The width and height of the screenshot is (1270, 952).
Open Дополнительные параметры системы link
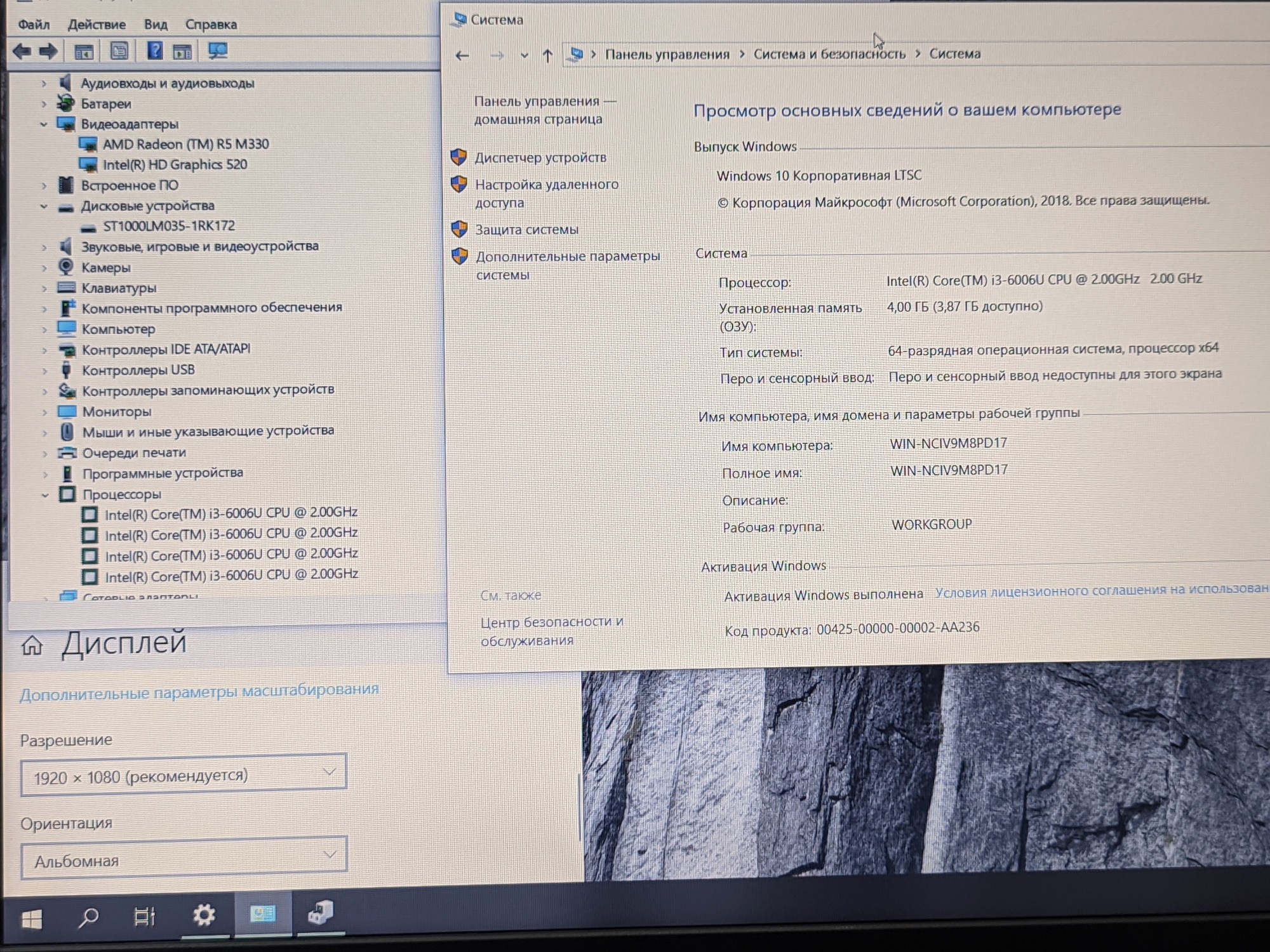[568, 265]
